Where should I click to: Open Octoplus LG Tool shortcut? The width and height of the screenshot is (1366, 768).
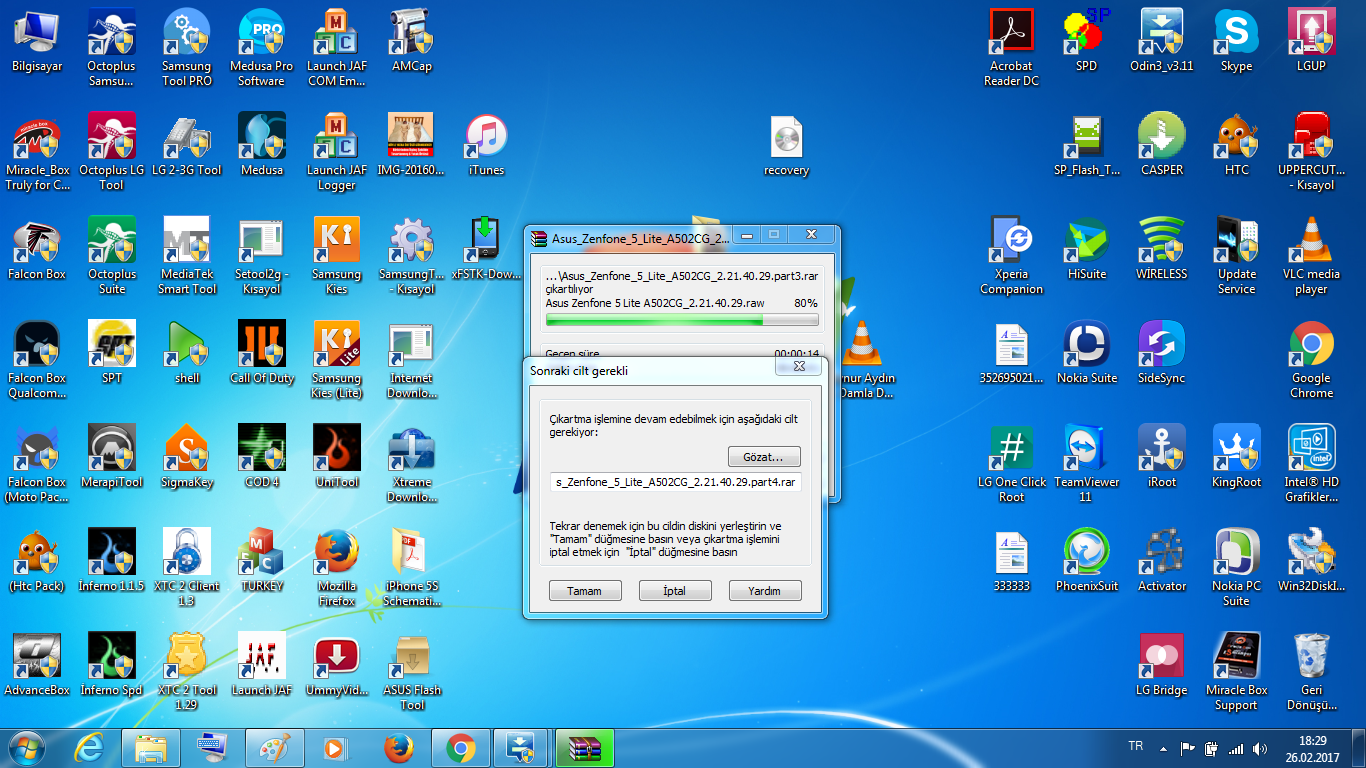click(112, 153)
